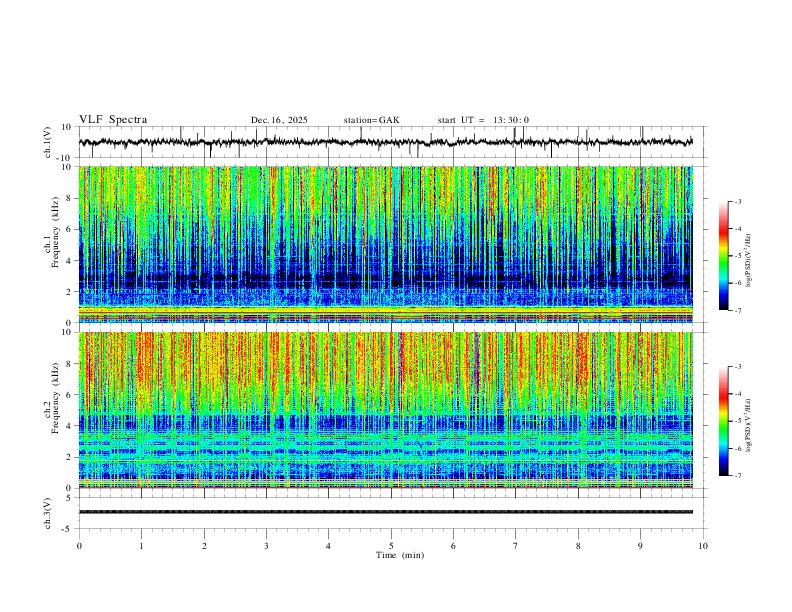This screenshot has height=612, width=792.
Task: Click the ch.2 spectrogram panel
Action: pos(385,410)
